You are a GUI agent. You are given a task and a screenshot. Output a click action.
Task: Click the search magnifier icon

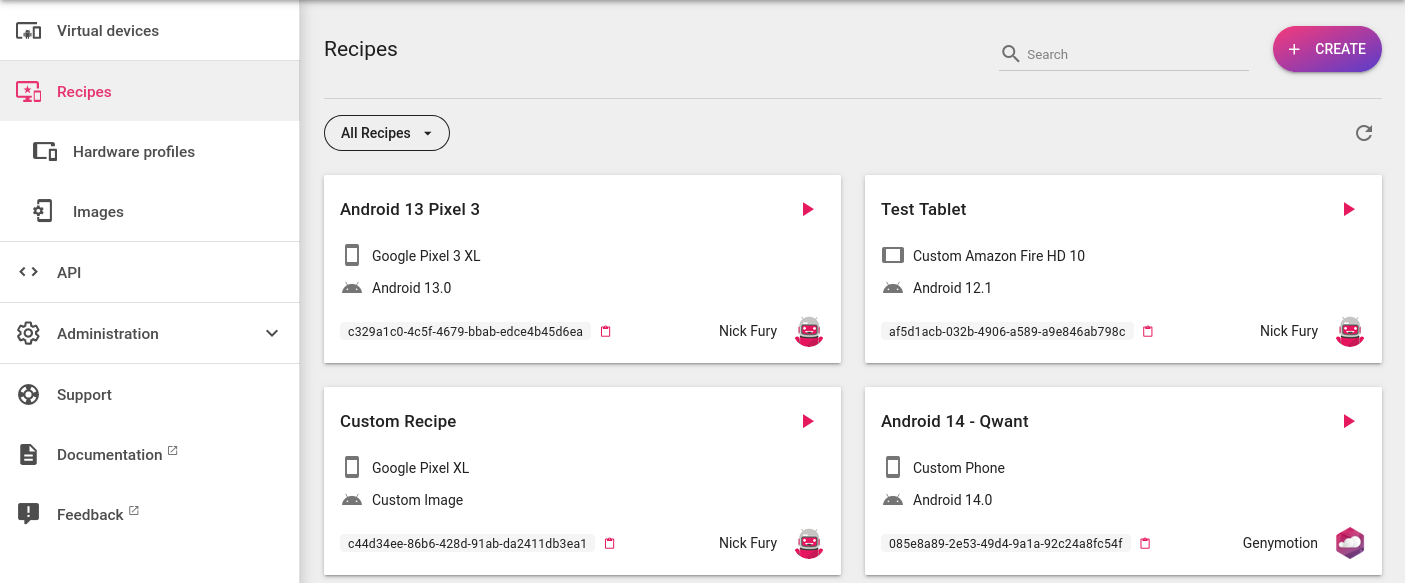click(x=1010, y=54)
